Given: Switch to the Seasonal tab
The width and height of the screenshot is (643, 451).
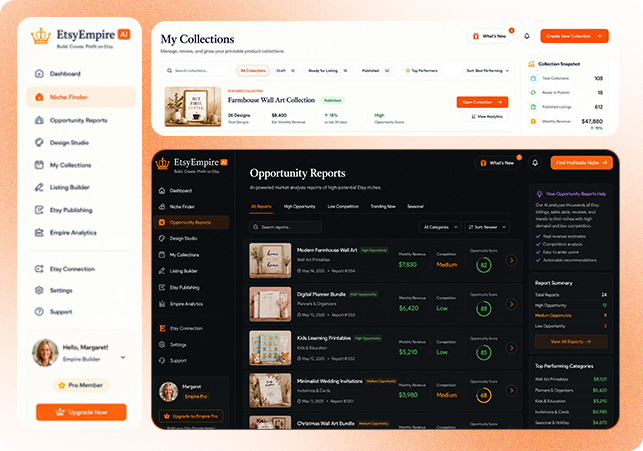Looking at the screenshot, I should click(415, 207).
